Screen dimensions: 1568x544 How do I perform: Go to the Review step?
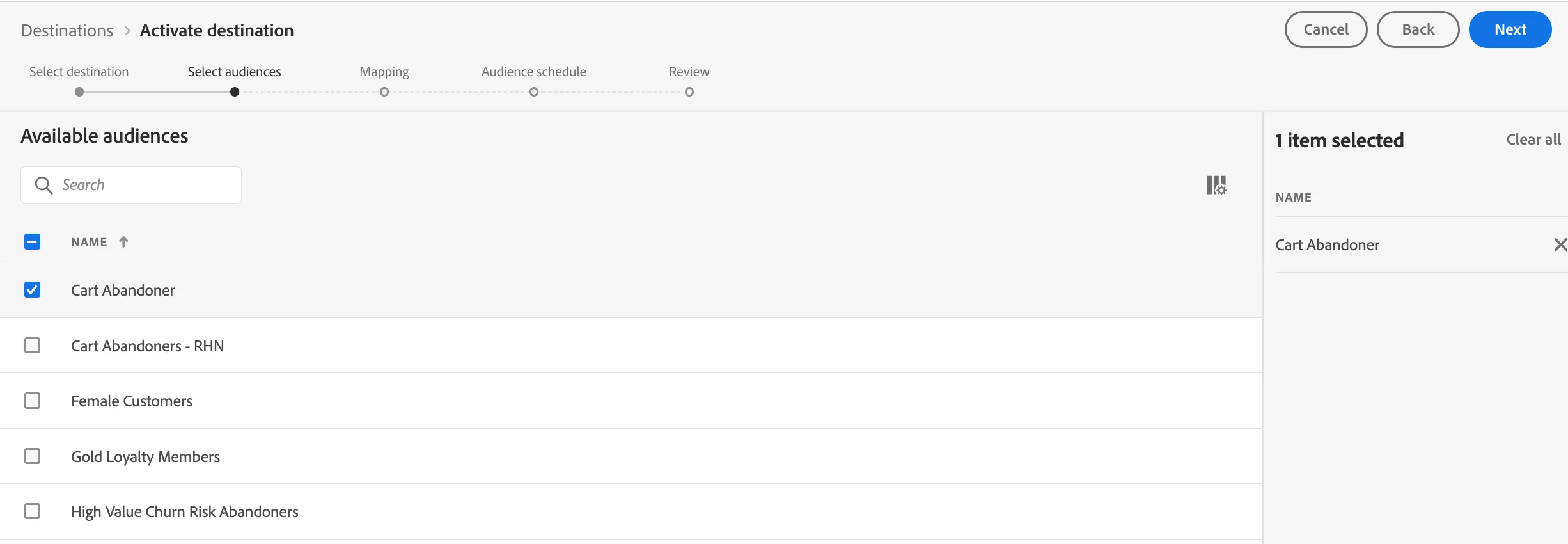coord(689,72)
